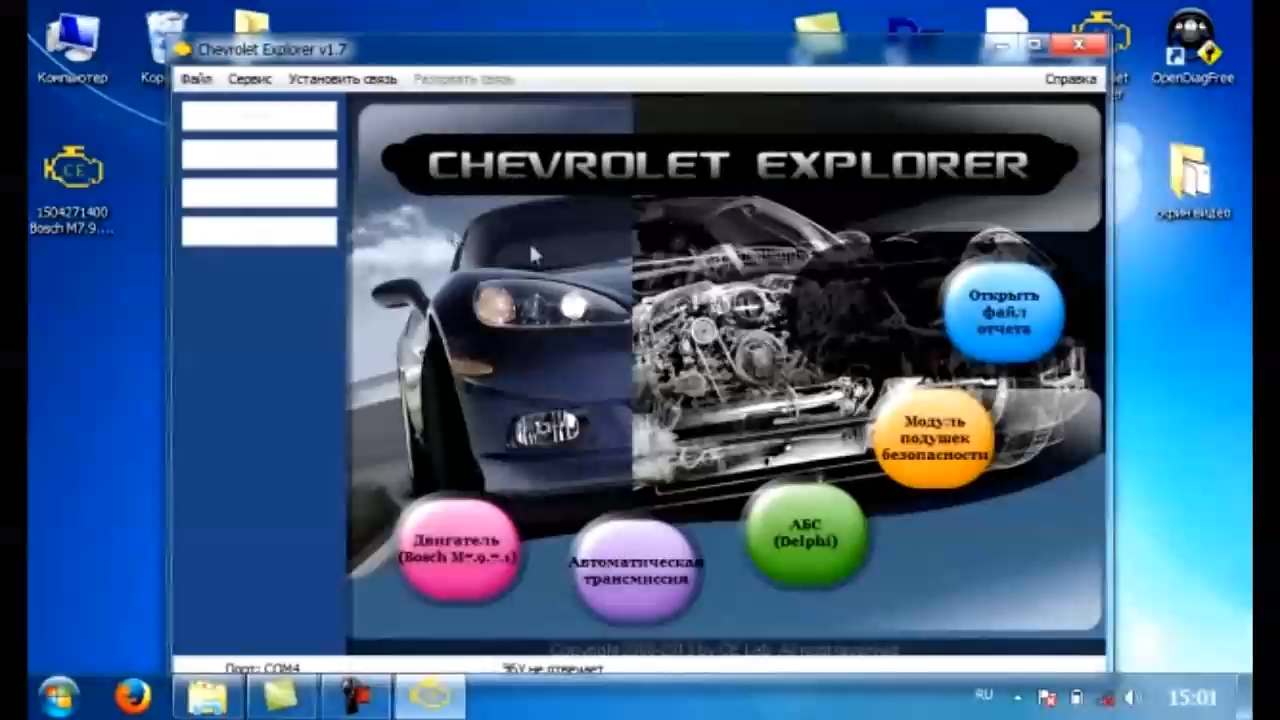This screenshot has width=1280, height=720.
Task: Open the Файл menu
Action: 196,78
